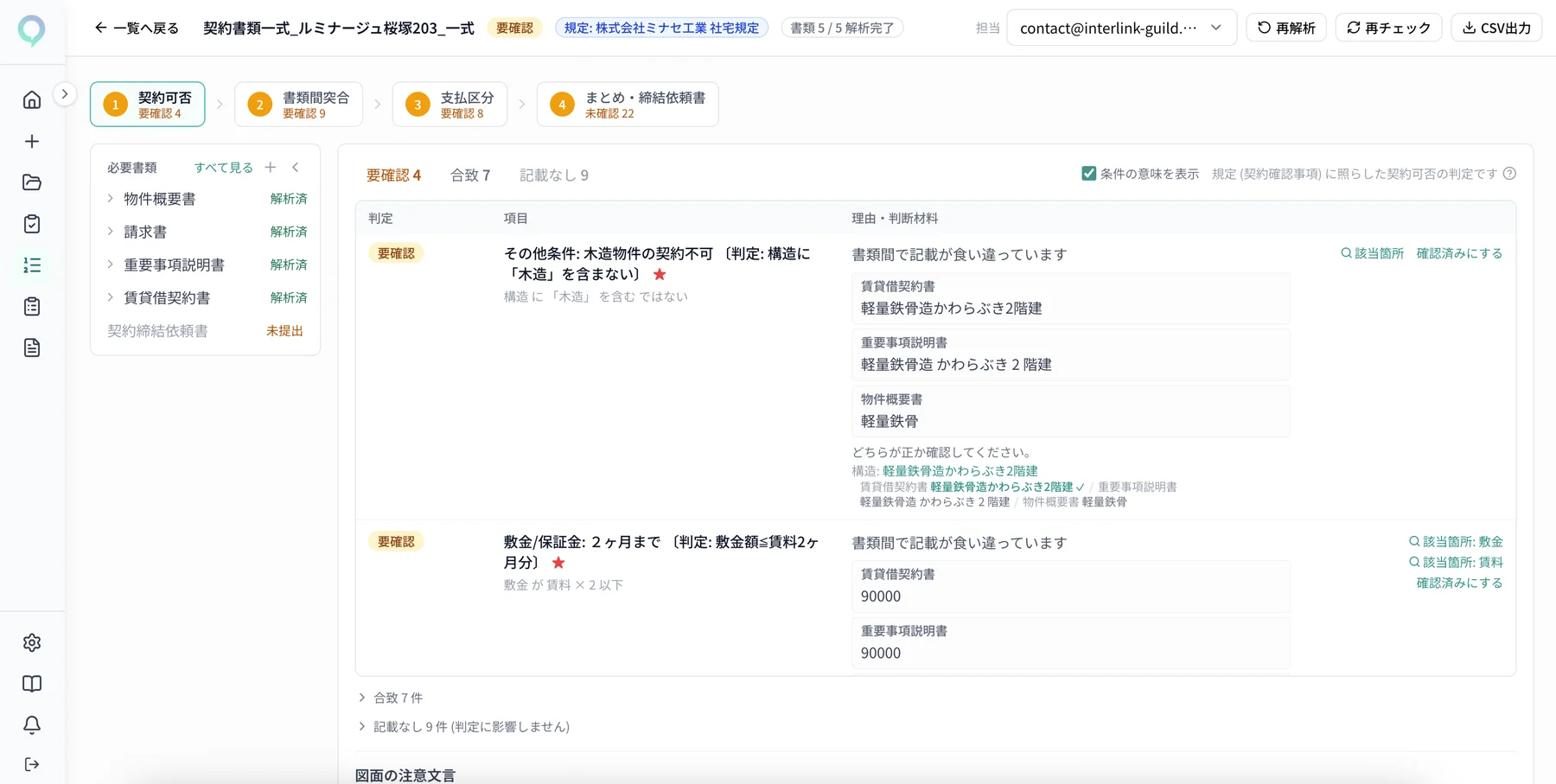The height and width of the screenshot is (784, 1556).
Task: Click the help question mark icon
Action: (x=1509, y=174)
